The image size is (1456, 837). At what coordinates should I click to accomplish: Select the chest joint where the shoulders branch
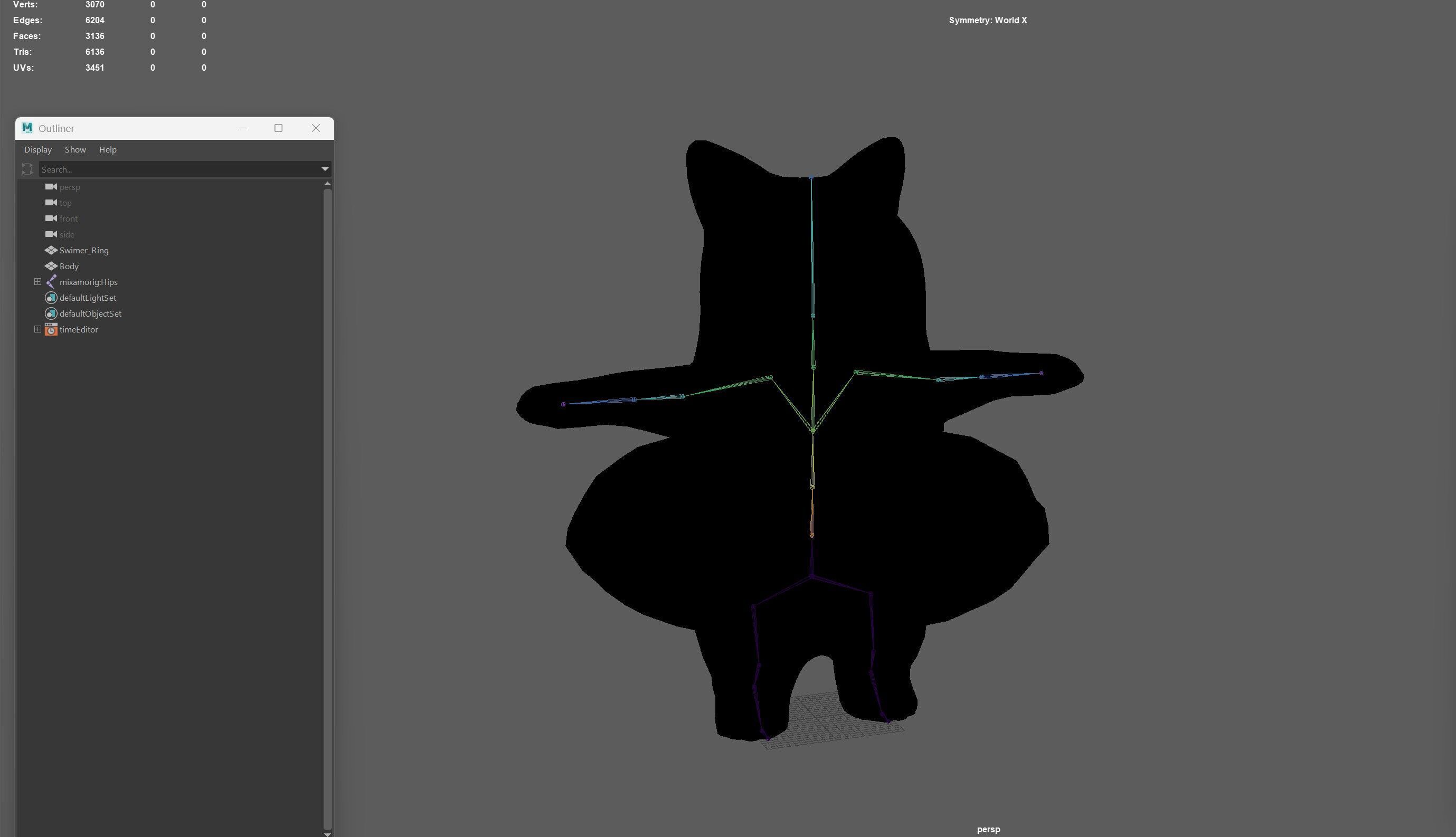coord(812,430)
